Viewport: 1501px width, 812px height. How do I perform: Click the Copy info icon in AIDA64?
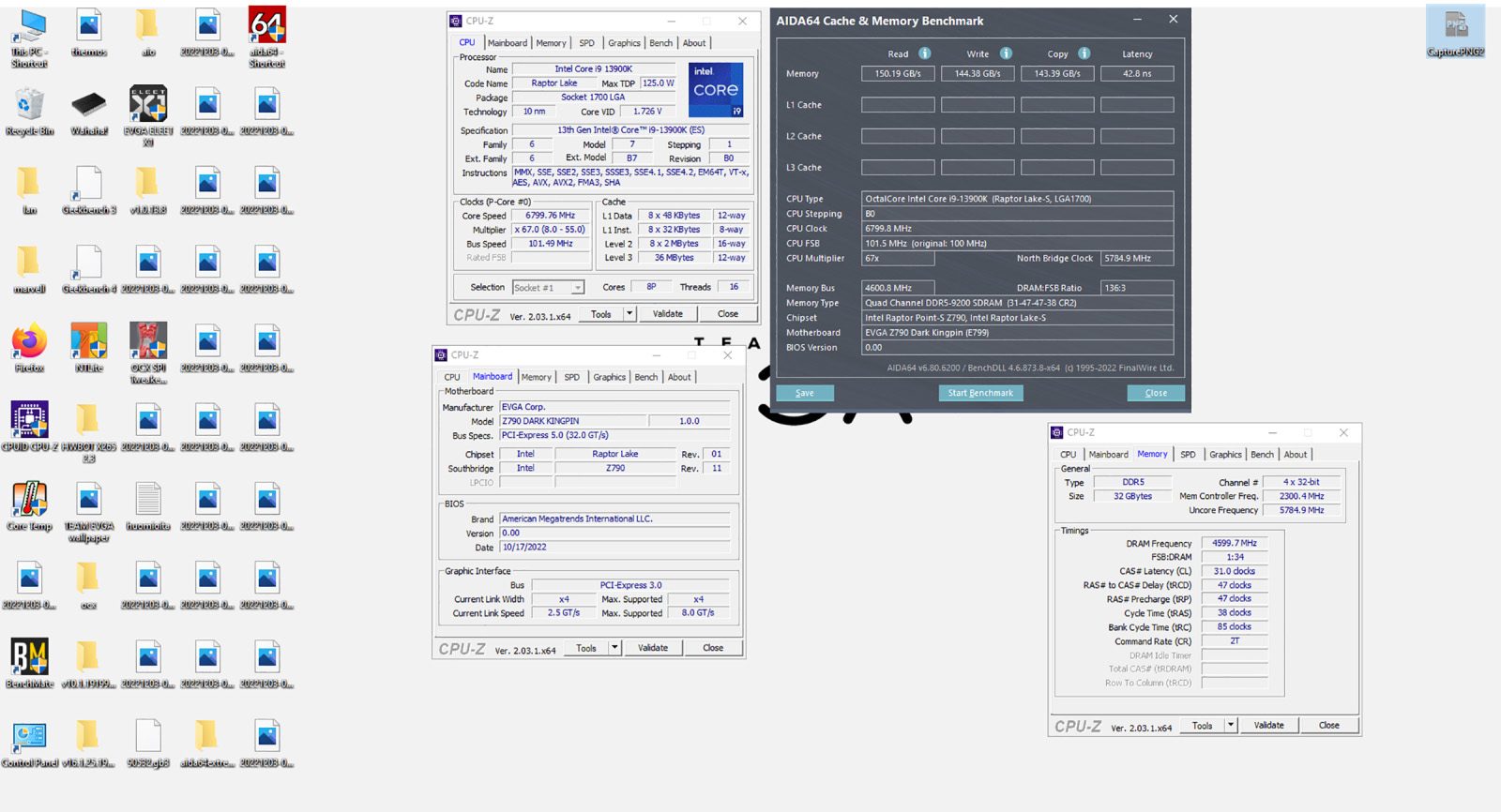tap(1084, 53)
